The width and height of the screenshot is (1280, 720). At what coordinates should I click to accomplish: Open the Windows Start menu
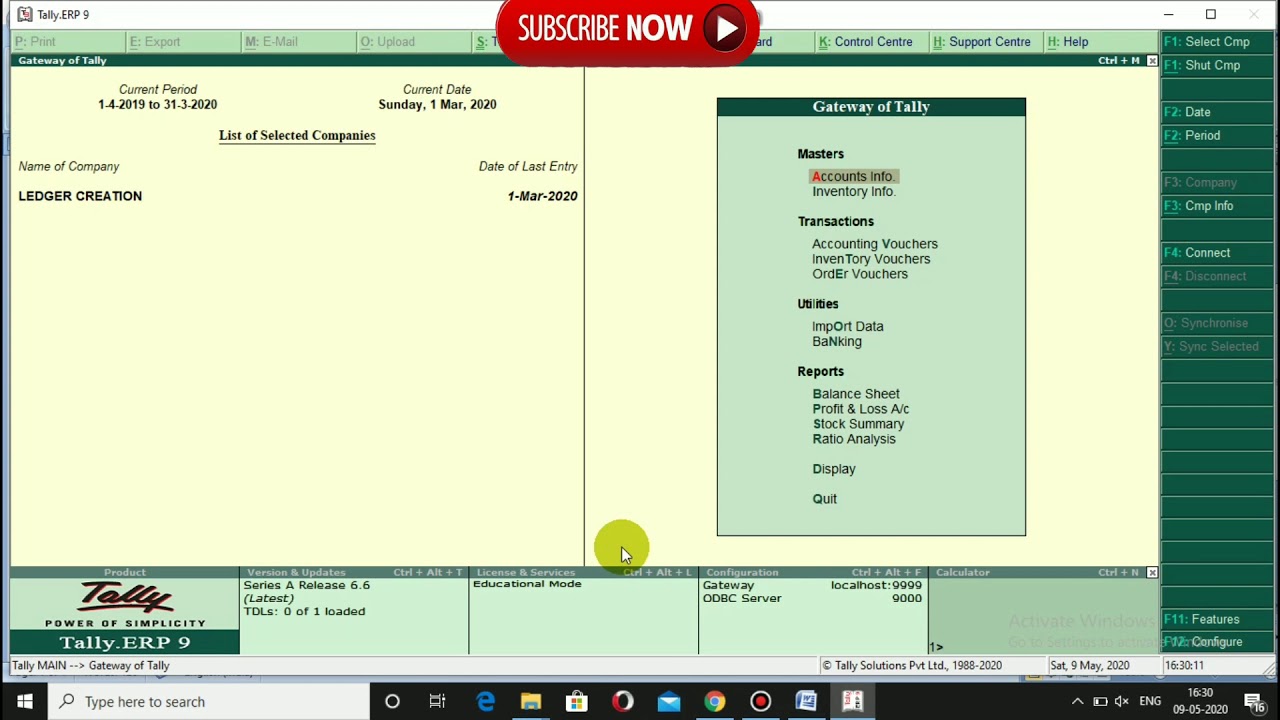pos(24,702)
